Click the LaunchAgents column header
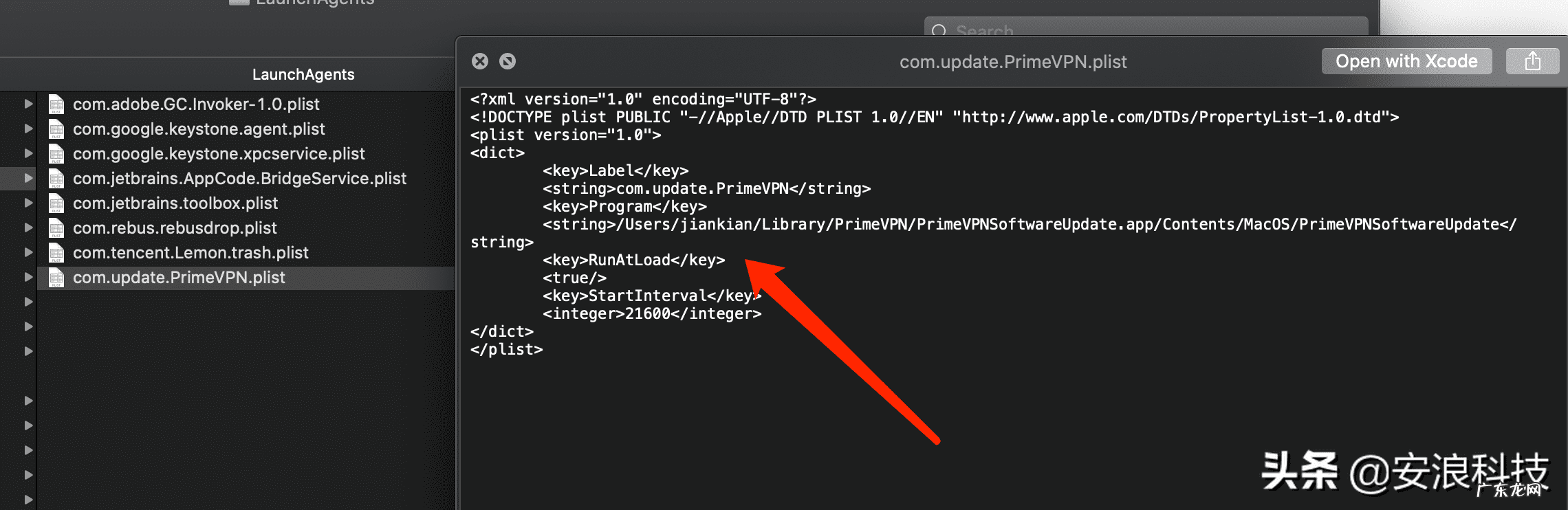Screen dimensions: 1568x510 click(x=303, y=74)
